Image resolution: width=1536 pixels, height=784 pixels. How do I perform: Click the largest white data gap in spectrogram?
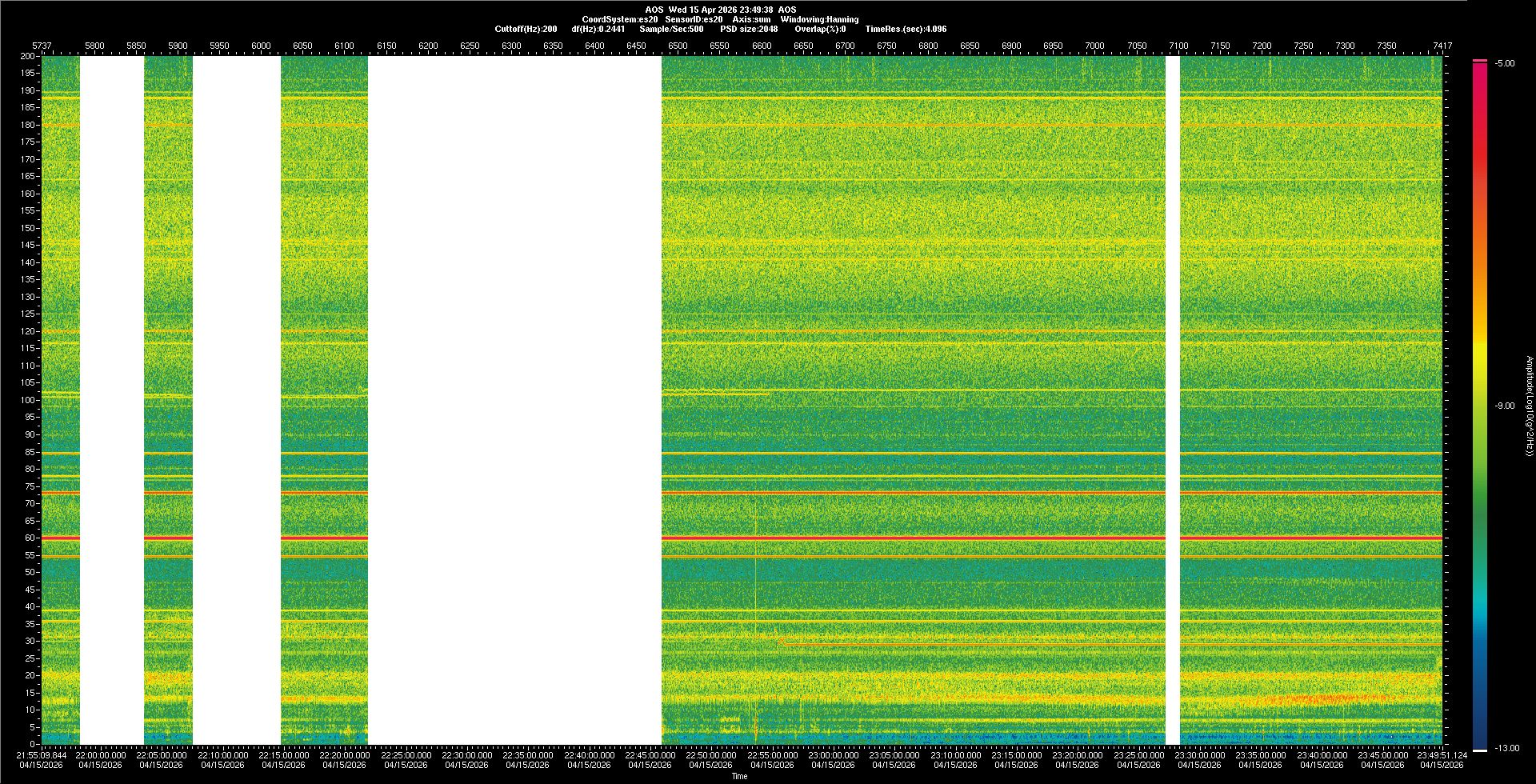(514, 400)
